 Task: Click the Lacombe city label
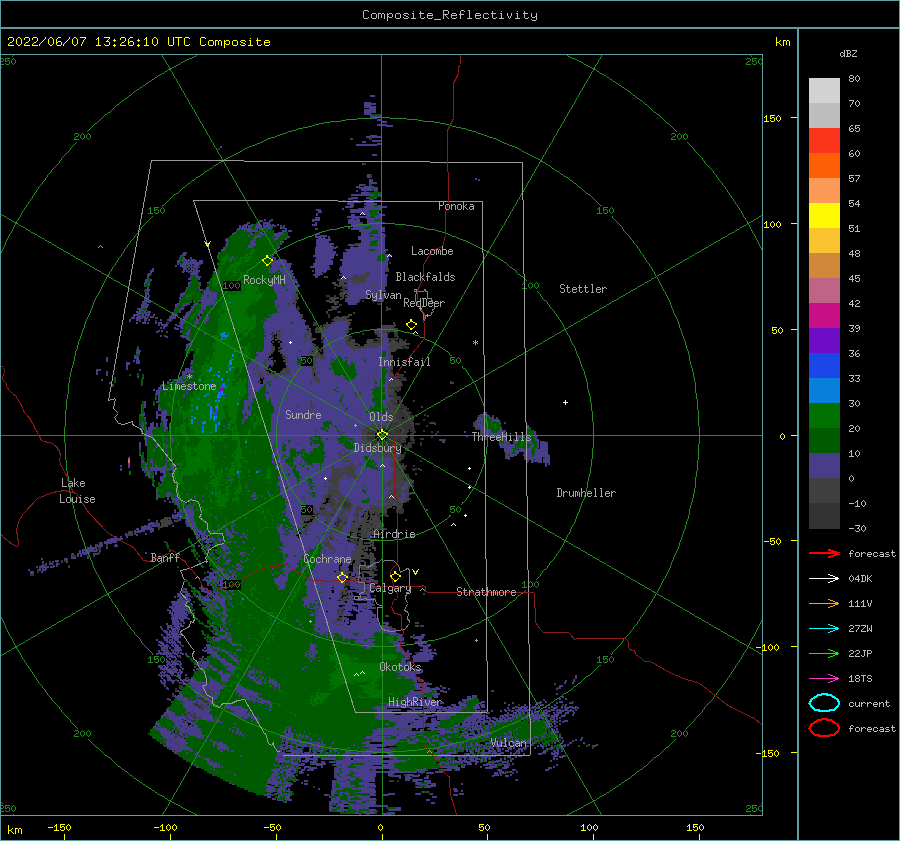(x=432, y=251)
